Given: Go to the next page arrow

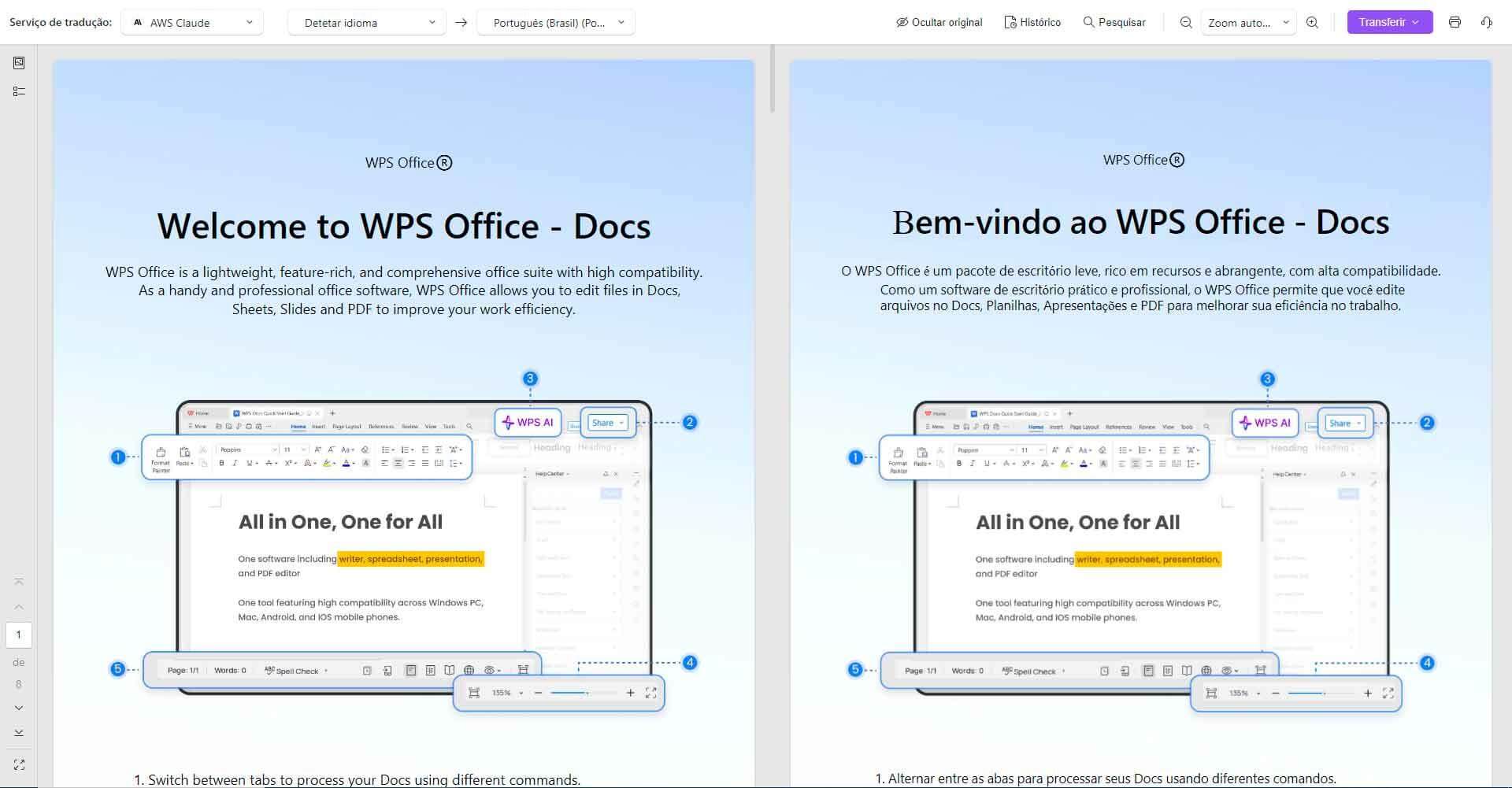Looking at the screenshot, I should click(19, 708).
